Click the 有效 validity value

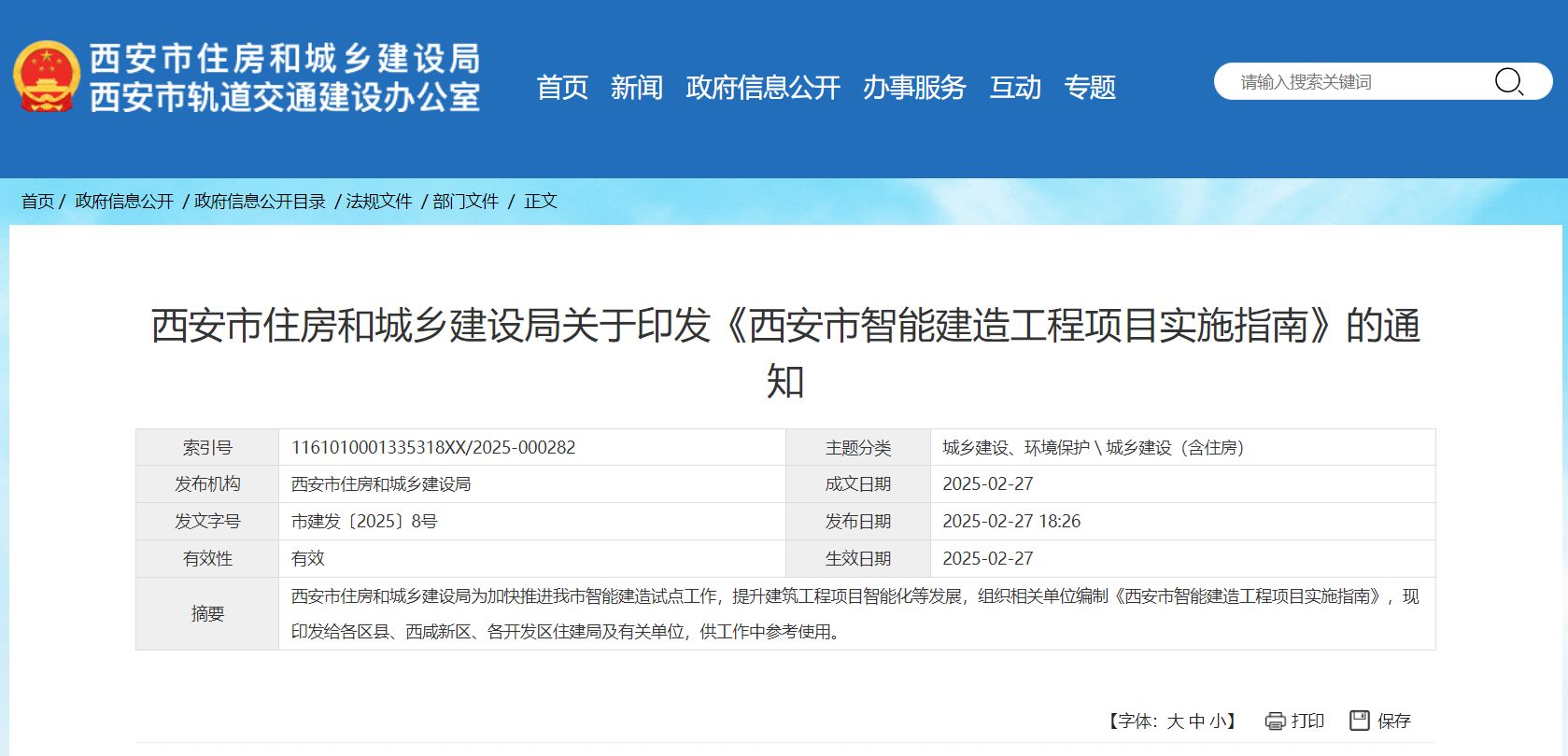(x=308, y=559)
